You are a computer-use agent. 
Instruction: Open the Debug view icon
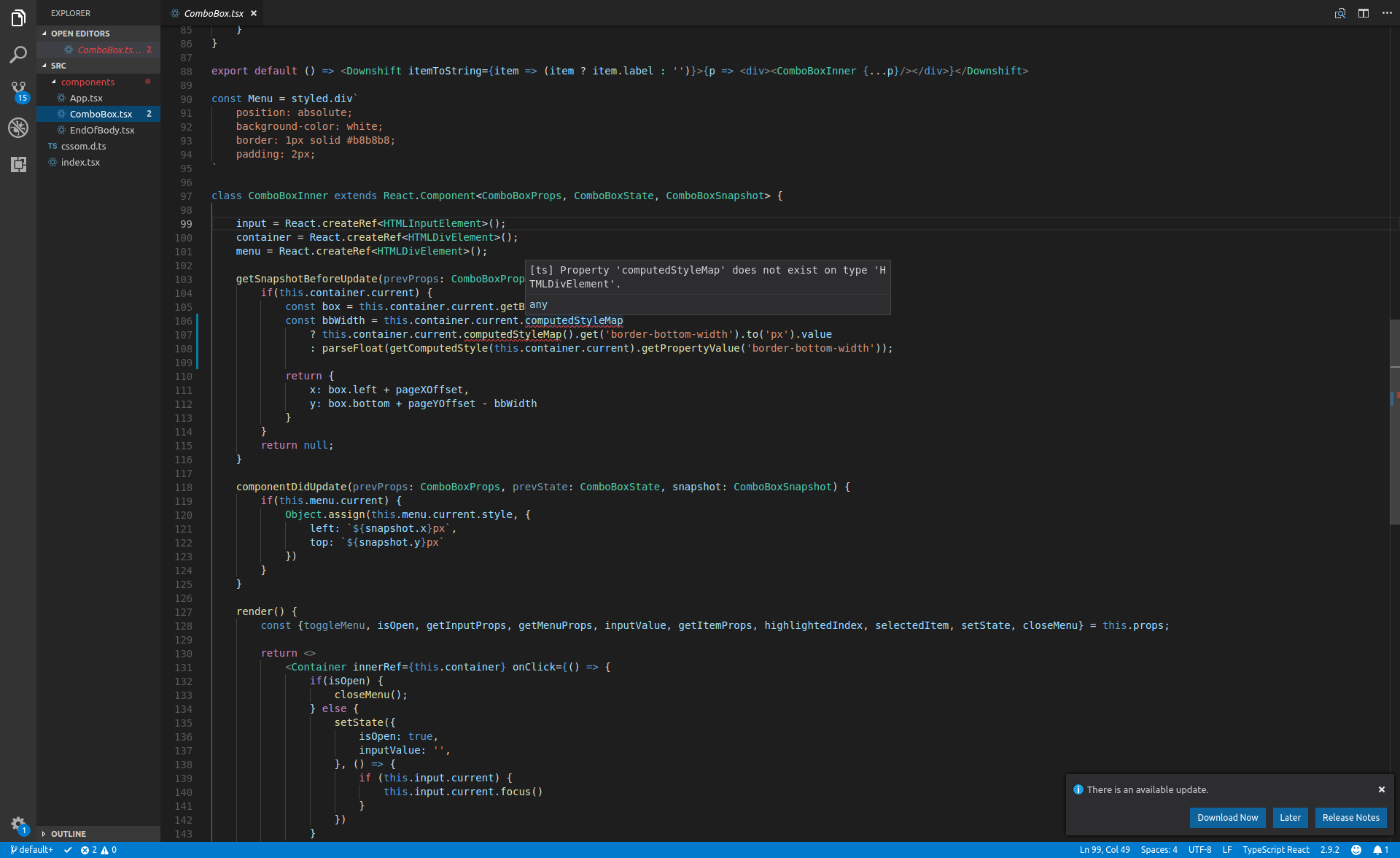pyautogui.click(x=18, y=128)
